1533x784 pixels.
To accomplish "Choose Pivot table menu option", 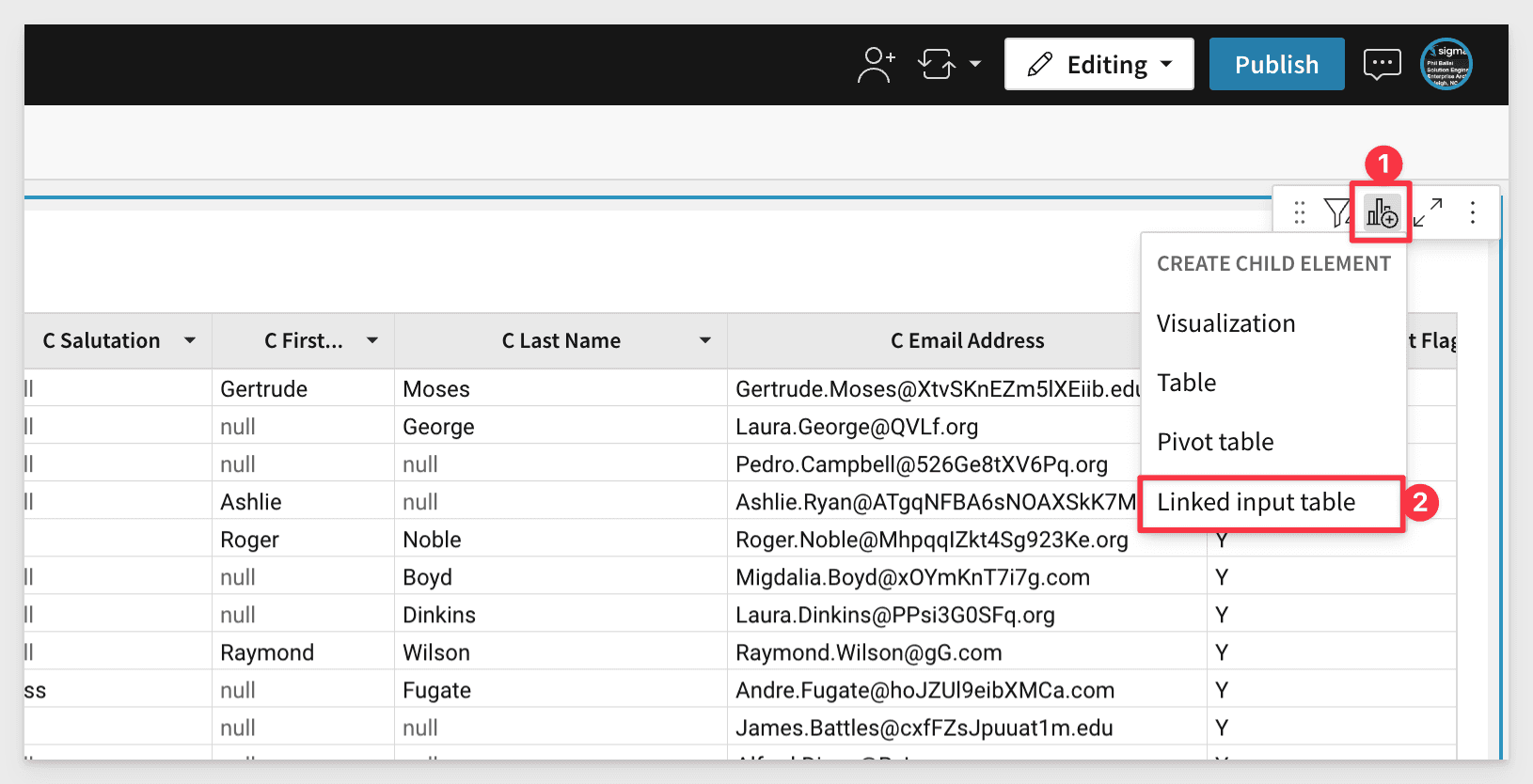I will tap(1215, 442).
